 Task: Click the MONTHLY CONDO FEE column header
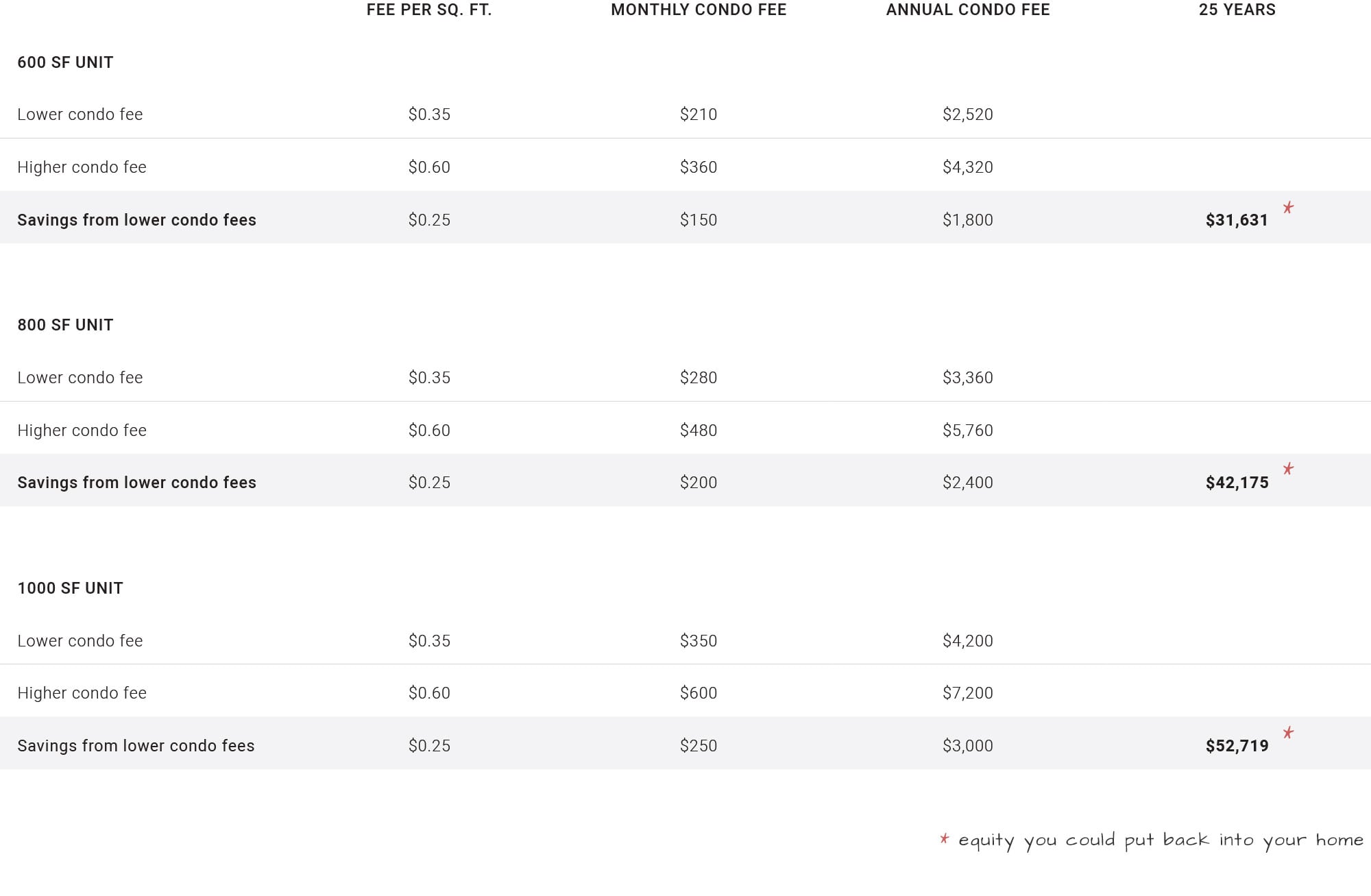[x=699, y=10]
